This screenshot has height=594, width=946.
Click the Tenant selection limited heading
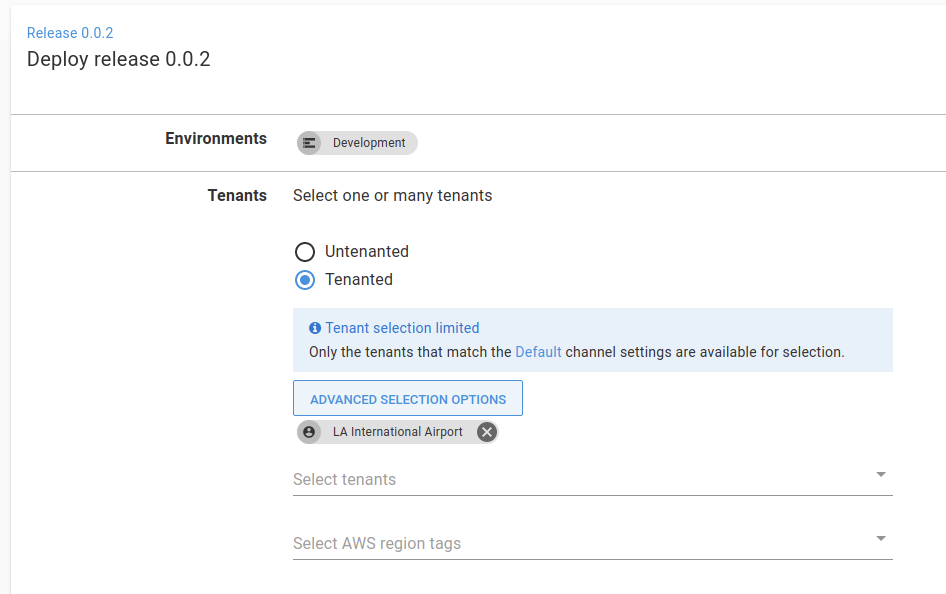coord(402,328)
